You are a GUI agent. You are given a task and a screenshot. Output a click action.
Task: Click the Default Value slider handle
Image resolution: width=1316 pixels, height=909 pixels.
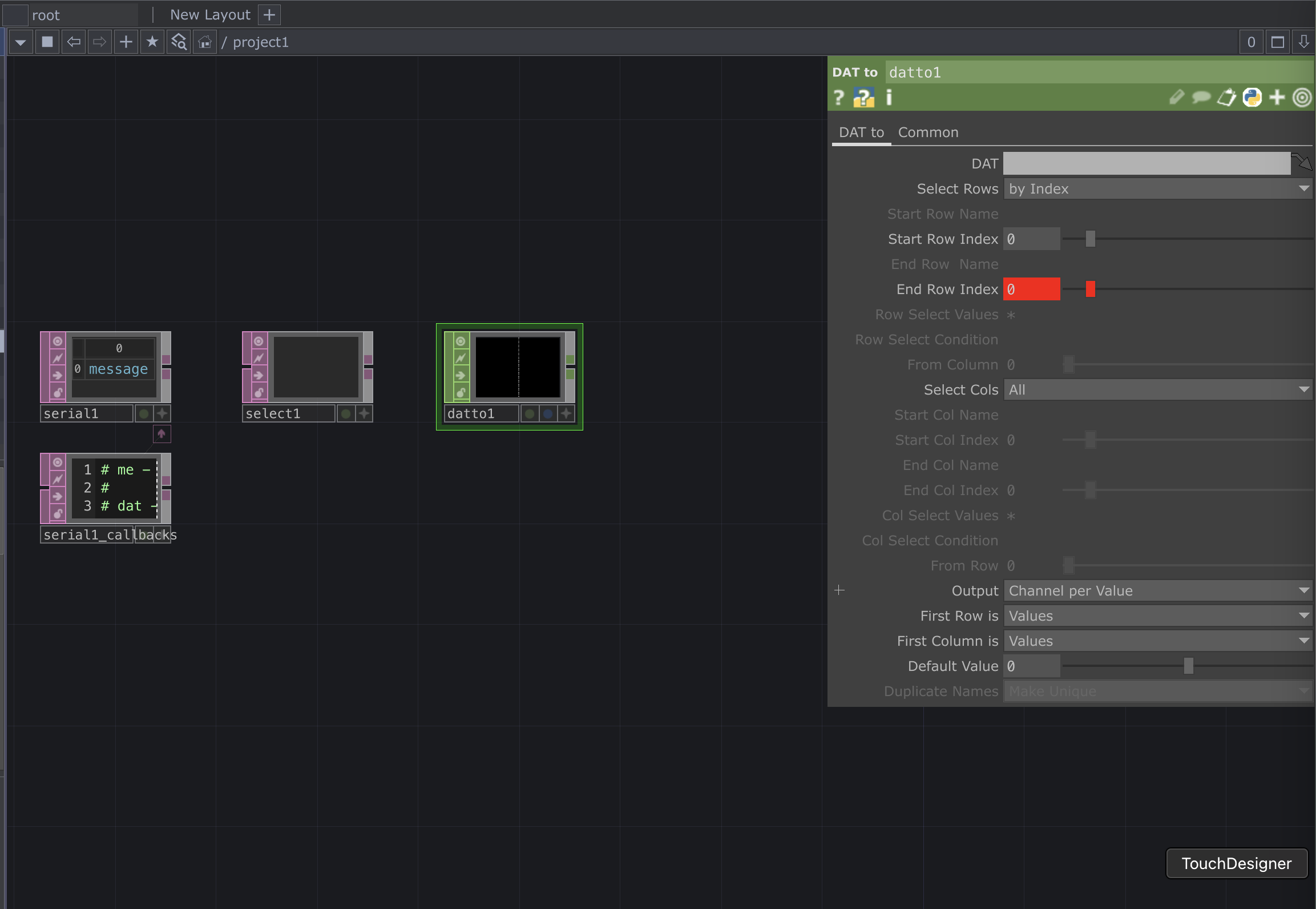click(1188, 666)
